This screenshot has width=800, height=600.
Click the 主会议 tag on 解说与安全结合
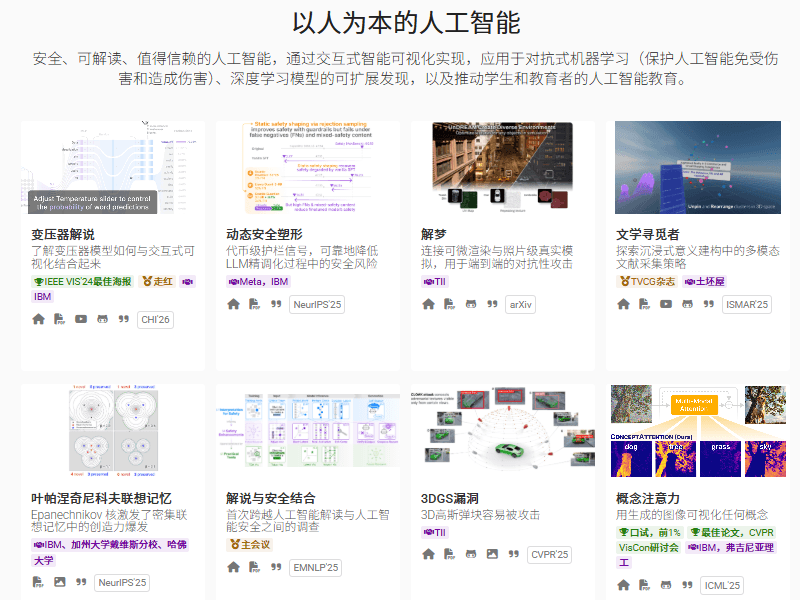click(x=249, y=545)
